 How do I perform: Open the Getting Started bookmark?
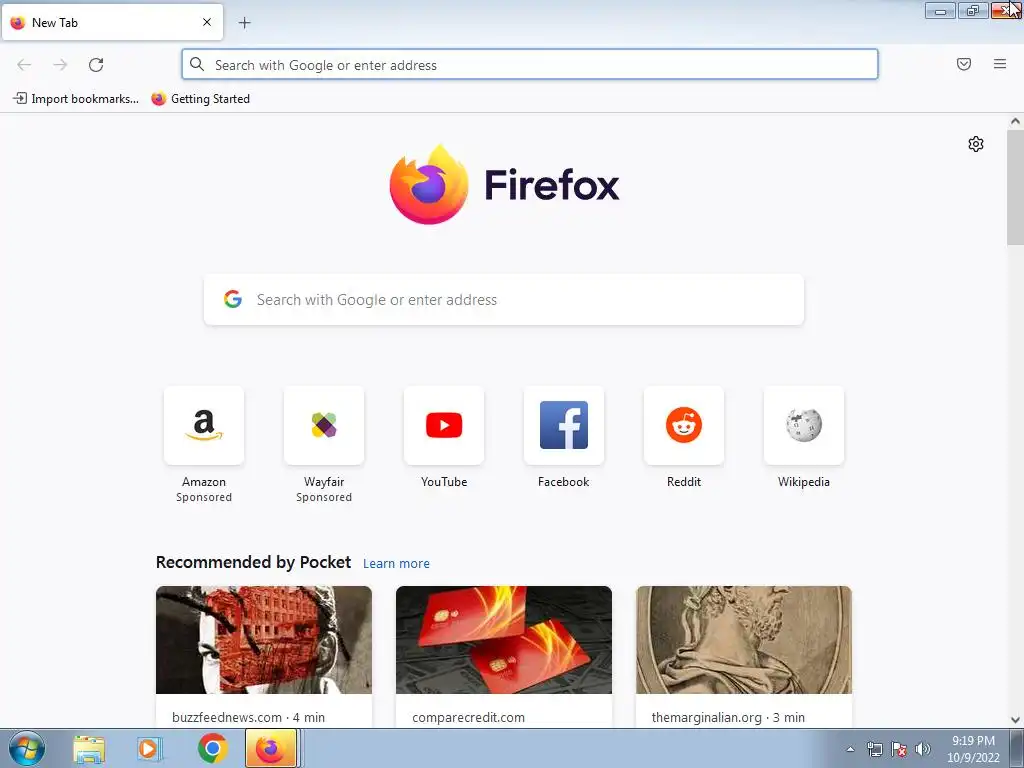click(200, 99)
